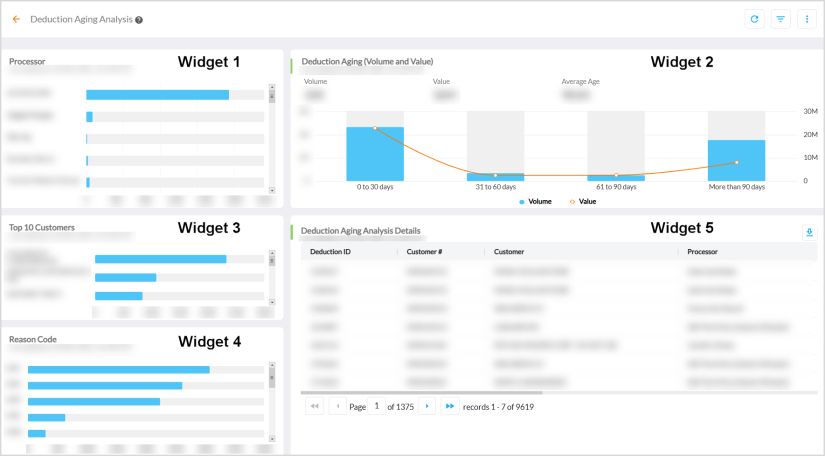The width and height of the screenshot is (825, 456).
Task: Click the page number input field
Action: point(377,407)
